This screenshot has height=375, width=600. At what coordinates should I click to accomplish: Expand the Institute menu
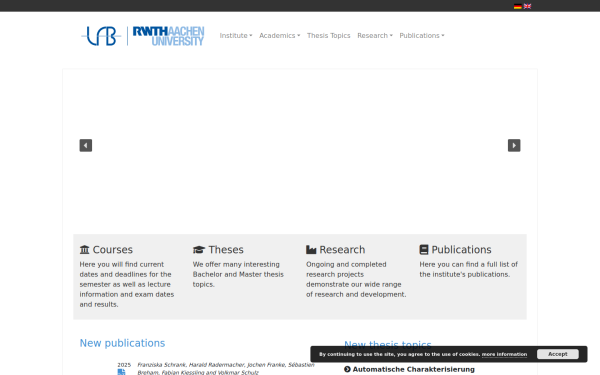coord(236,36)
